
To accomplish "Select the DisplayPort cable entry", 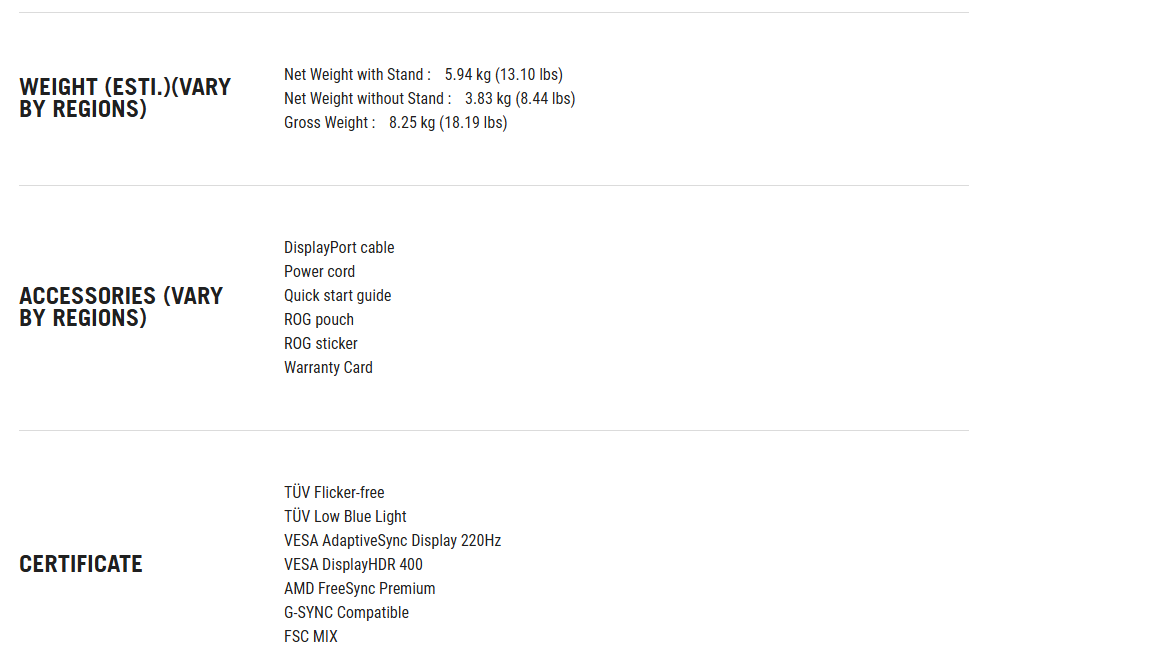I will coord(339,248).
